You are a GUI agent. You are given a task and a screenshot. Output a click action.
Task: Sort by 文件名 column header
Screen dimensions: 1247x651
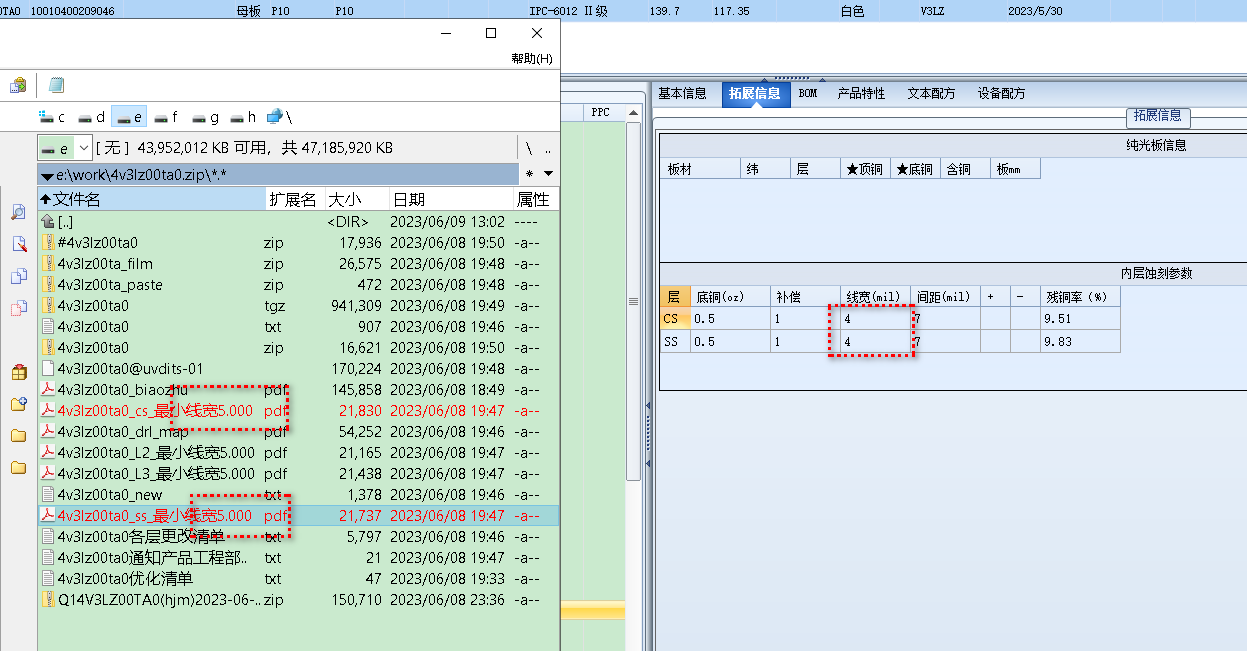coord(151,200)
